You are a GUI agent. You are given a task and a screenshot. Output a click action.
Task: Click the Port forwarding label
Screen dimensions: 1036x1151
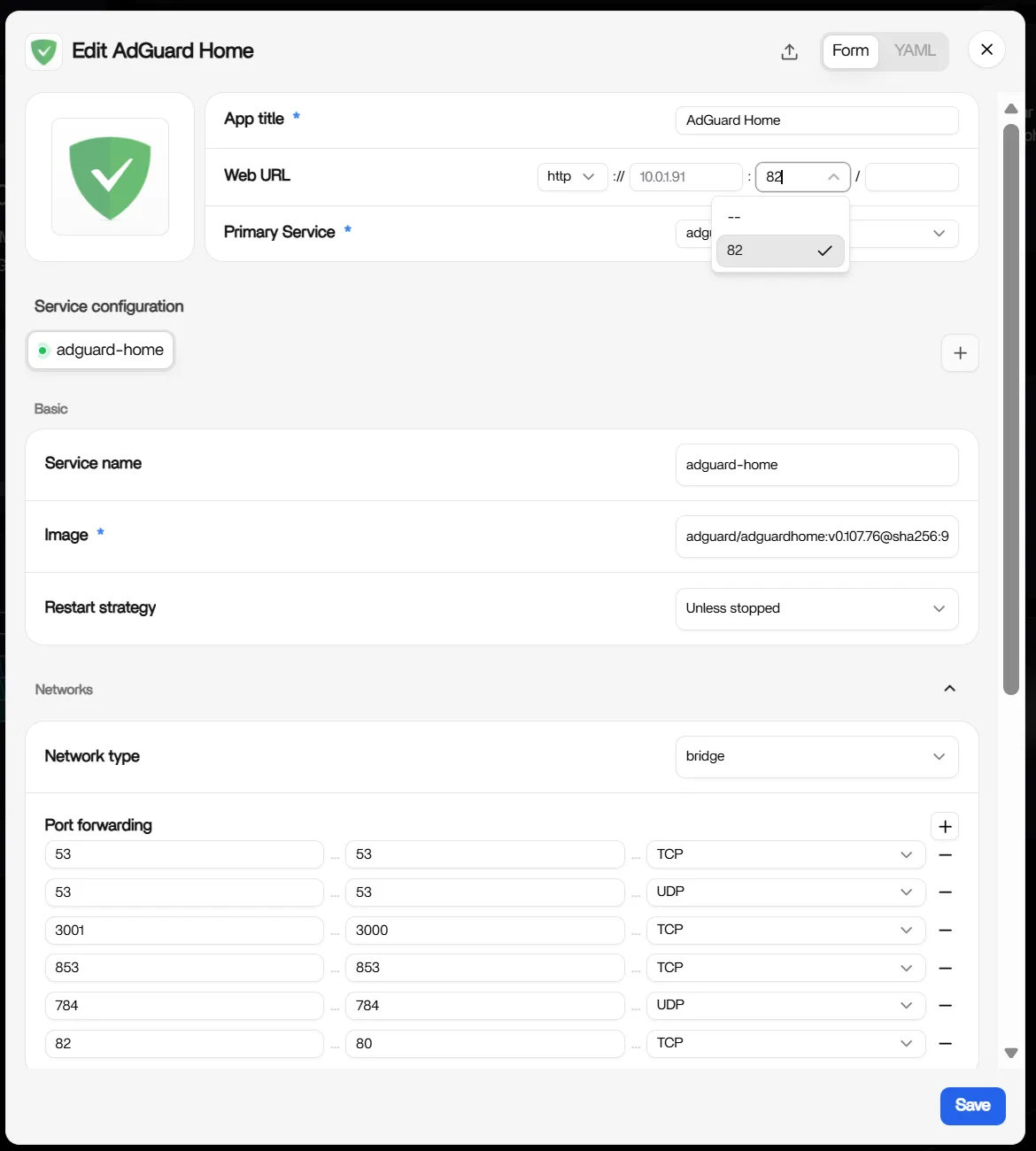pyautogui.click(x=98, y=825)
